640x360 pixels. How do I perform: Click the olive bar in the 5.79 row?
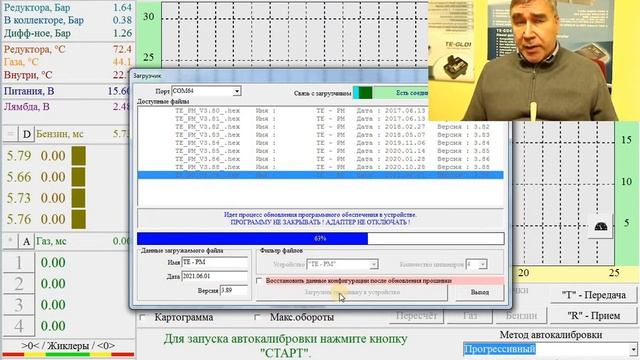(79, 156)
